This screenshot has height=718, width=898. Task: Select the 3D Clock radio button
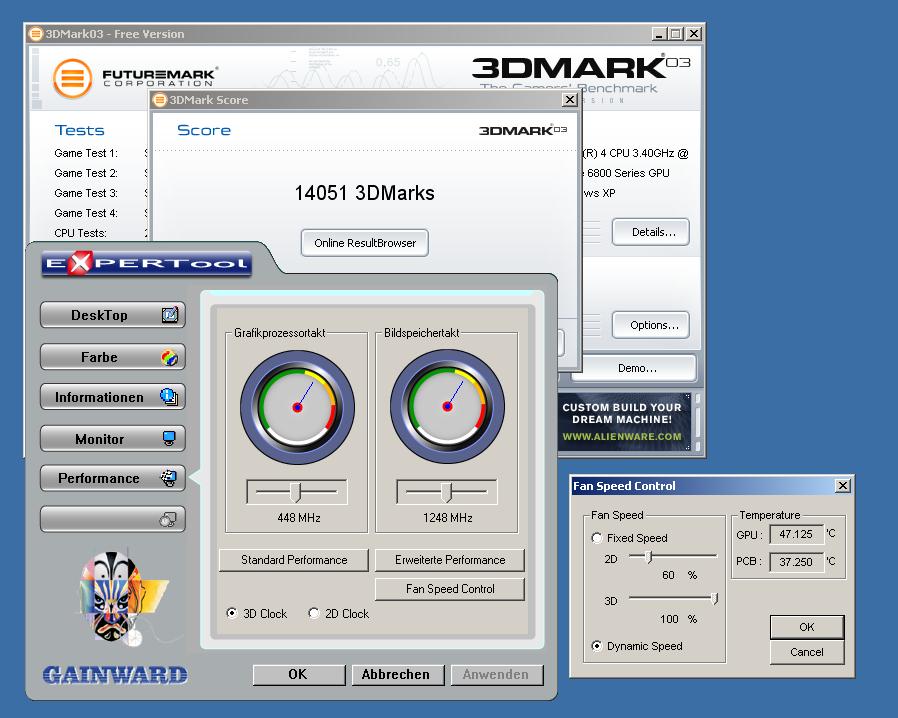point(232,613)
